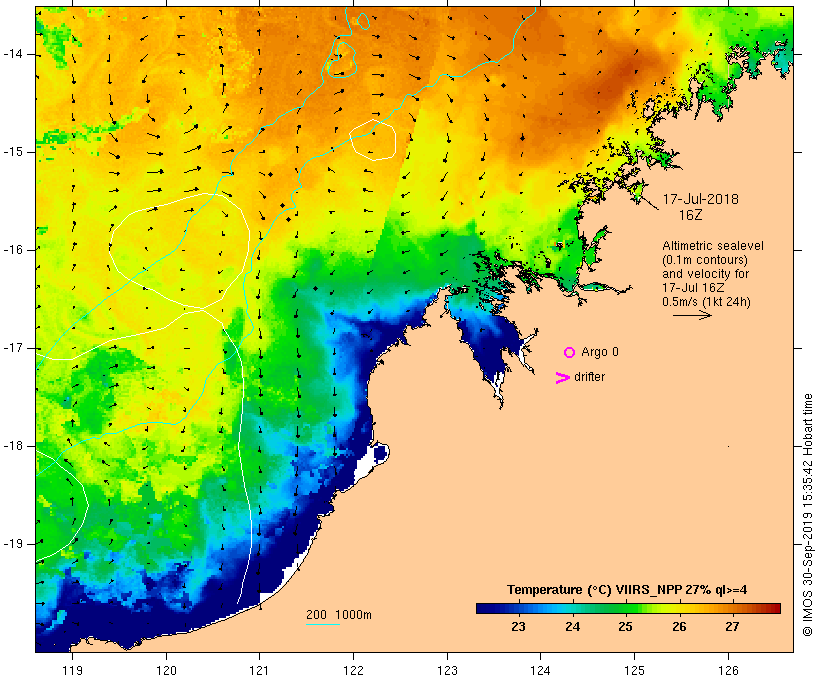This screenshot has width=820, height=680.
Task: Click the IMOS copyright timestamp text
Action: click(808, 515)
